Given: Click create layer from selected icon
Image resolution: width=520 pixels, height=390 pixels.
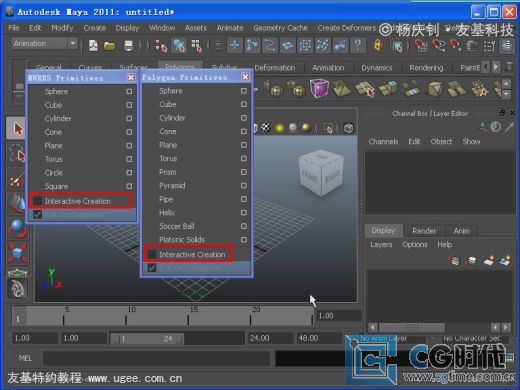Looking at the screenshot, I should 505,261.
